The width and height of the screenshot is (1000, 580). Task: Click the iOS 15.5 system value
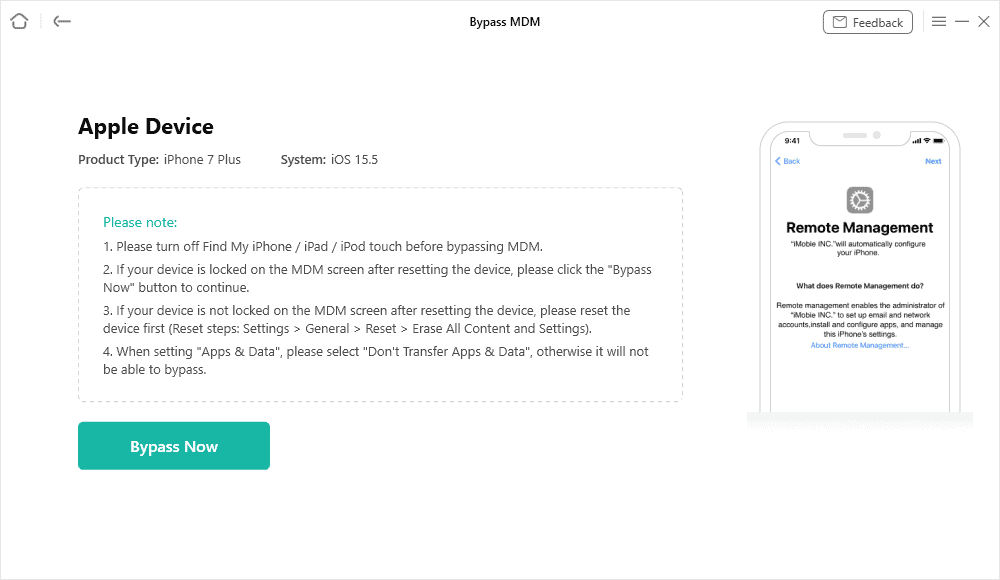[x=355, y=159]
